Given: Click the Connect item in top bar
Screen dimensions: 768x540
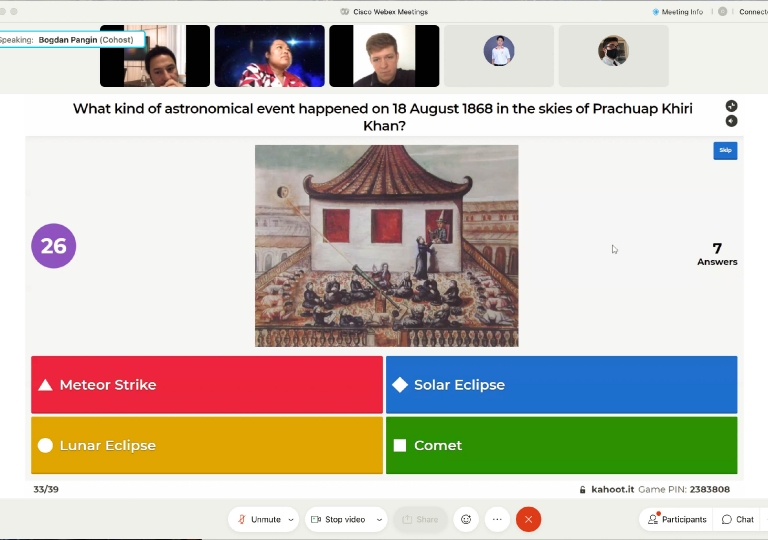Looking at the screenshot, I should [753, 12].
